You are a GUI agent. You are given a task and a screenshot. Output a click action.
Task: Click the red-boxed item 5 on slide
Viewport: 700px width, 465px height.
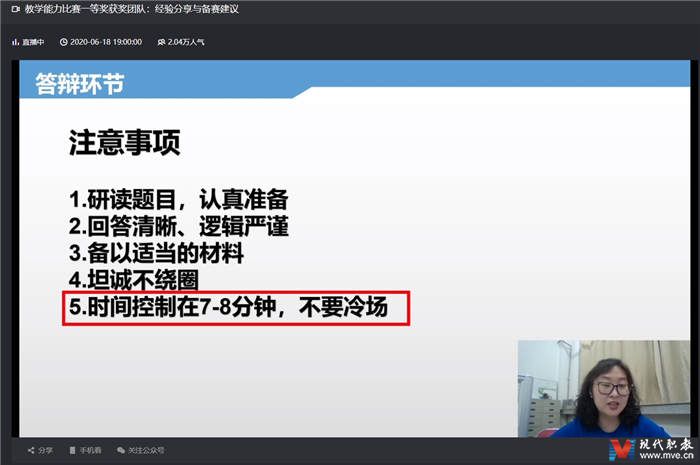[x=236, y=309]
